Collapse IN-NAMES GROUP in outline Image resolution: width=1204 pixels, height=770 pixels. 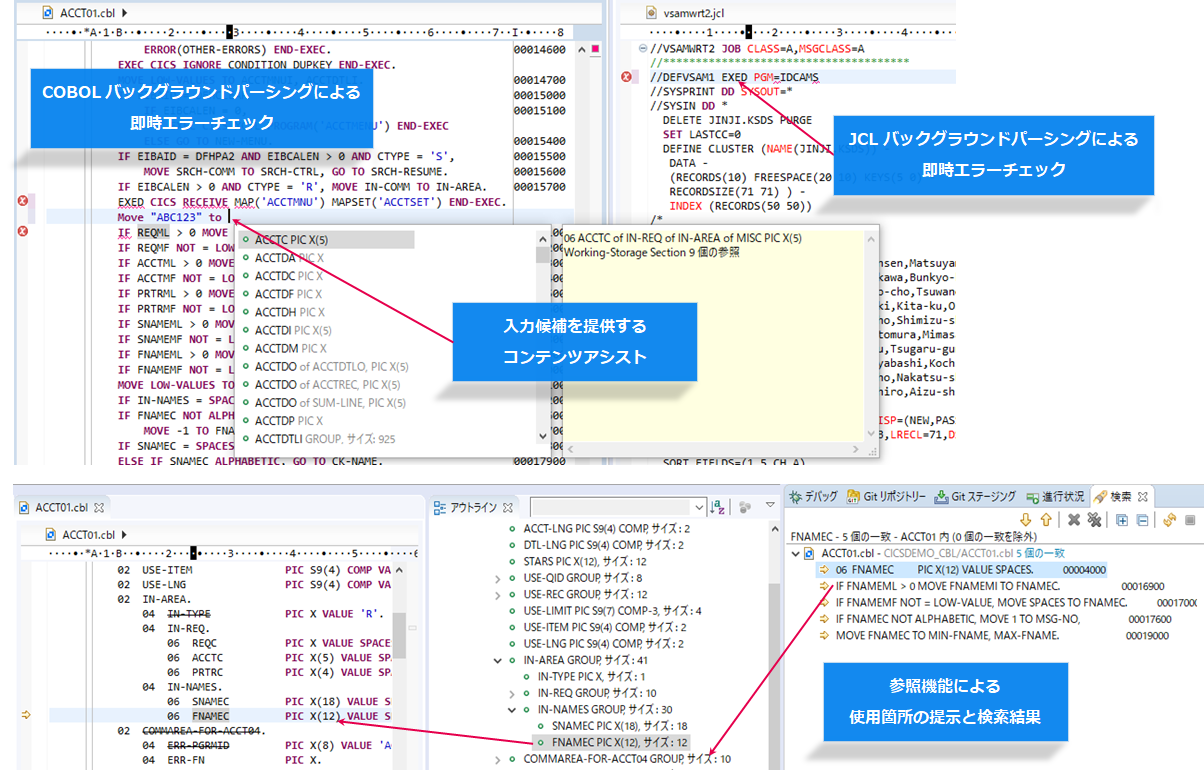click(x=512, y=709)
